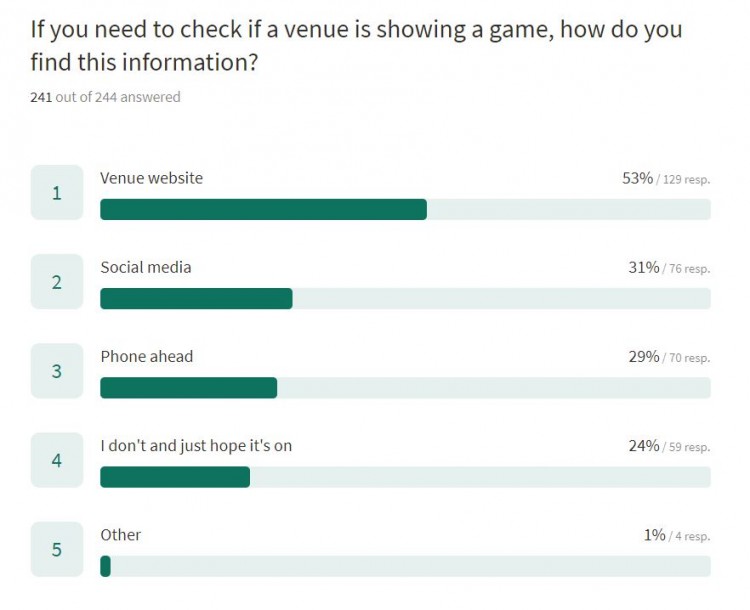Select the "Venue website" answer label
The width and height of the screenshot is (750, 610).
[151, 178]
